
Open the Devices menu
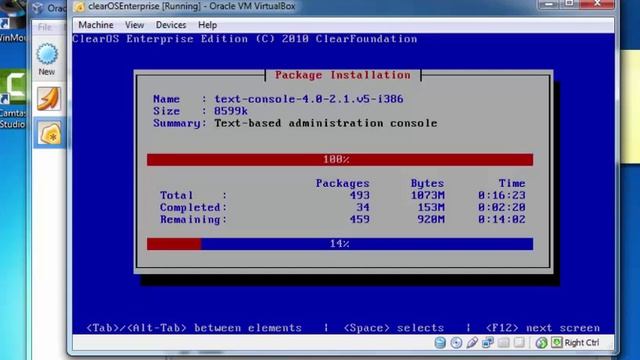171,25
